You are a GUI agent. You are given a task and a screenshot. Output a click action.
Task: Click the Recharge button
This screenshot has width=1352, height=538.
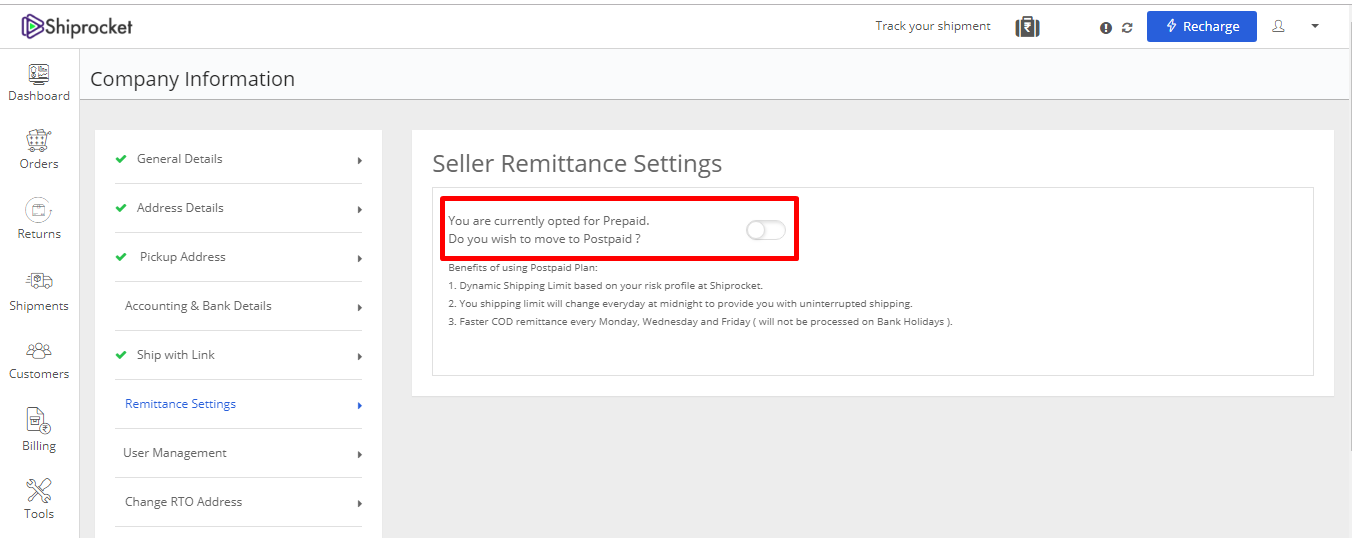point(1202,26)
